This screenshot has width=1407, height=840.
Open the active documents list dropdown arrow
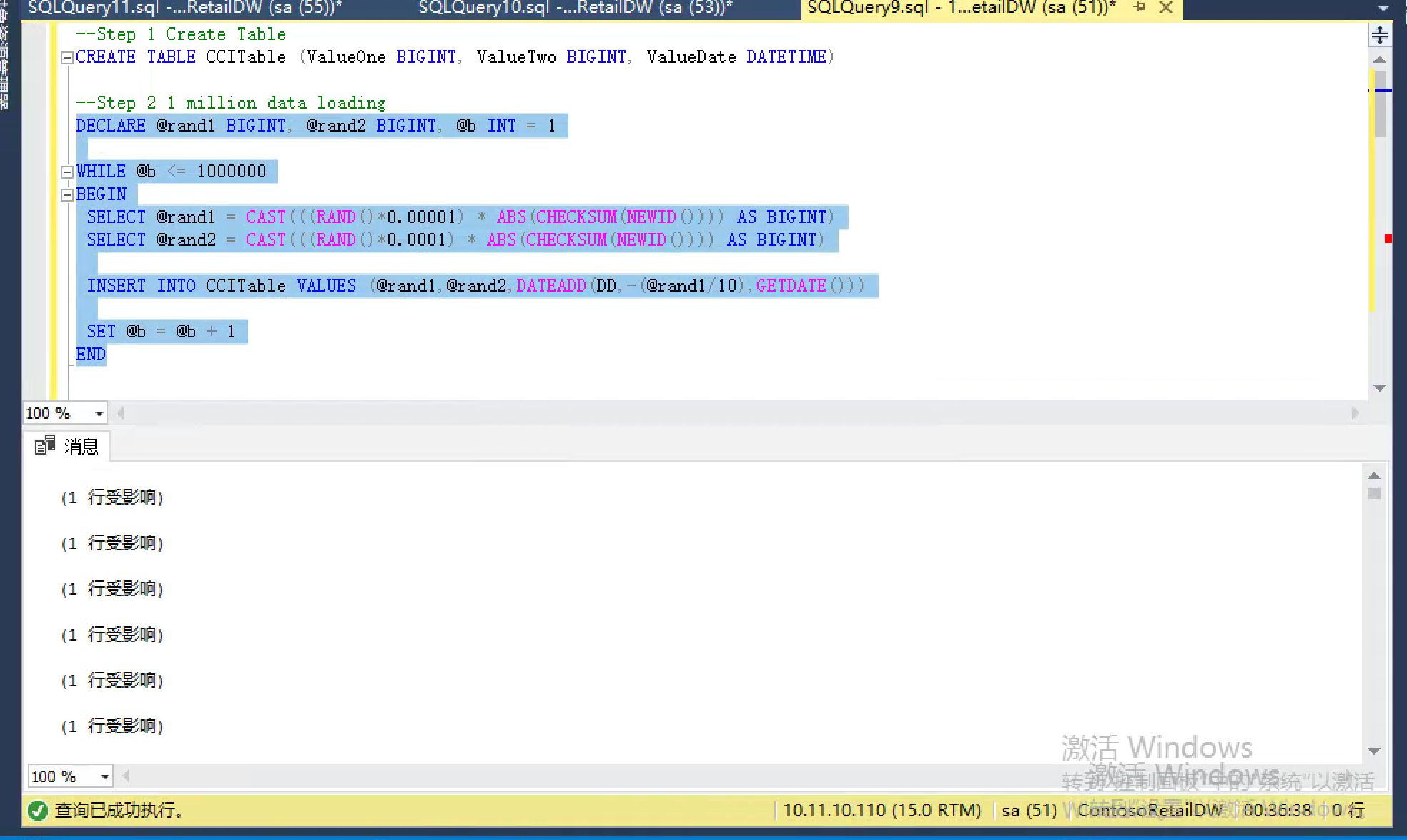(x=1383, y=9)
